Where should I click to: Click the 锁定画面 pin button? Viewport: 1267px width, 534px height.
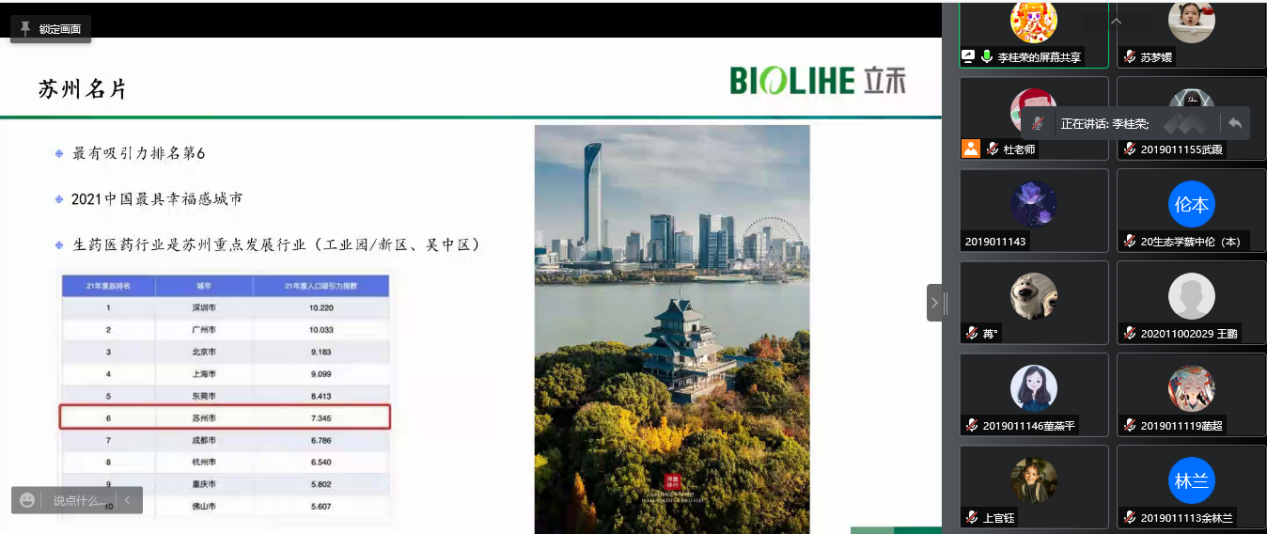pyautogui.click(x=51, y=29)
